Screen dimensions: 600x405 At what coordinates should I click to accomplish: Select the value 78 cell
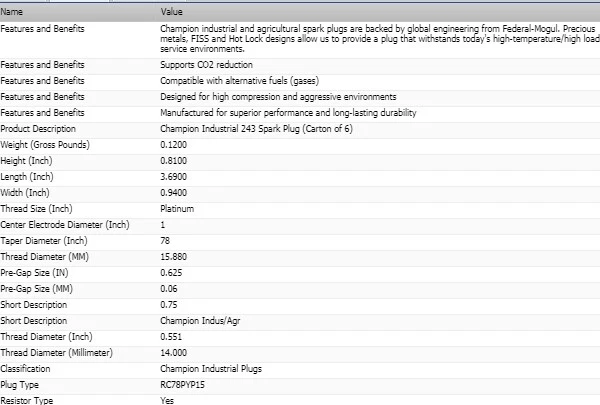click(x=165, y=241)
